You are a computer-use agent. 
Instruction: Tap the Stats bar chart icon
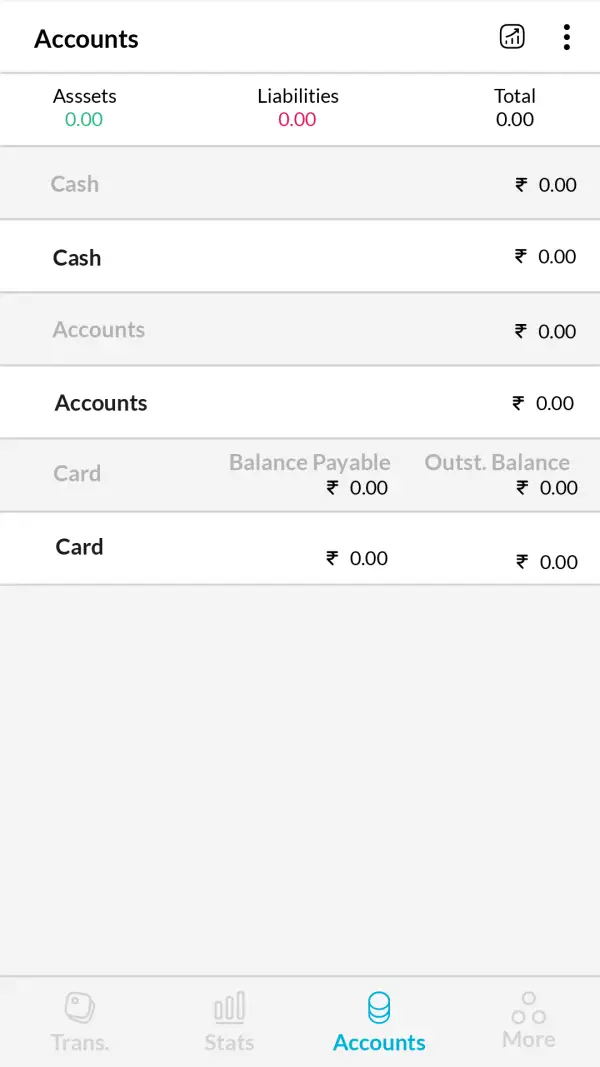tap(229, 1007)
